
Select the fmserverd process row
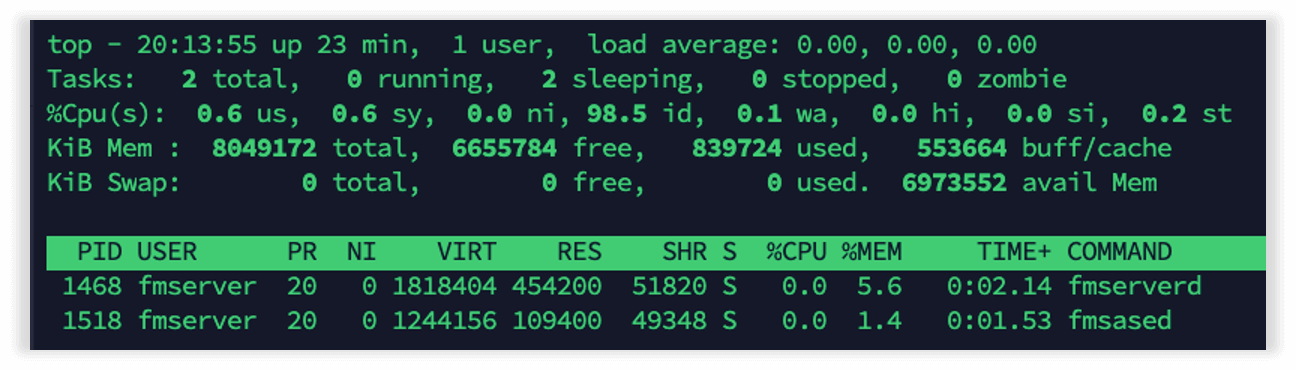tap(655, 287)
